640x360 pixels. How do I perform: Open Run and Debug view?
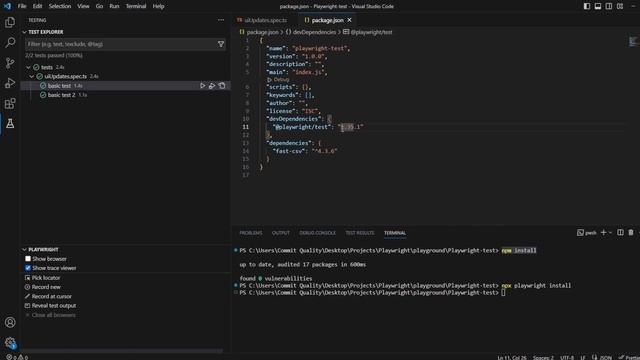(10, 83)
